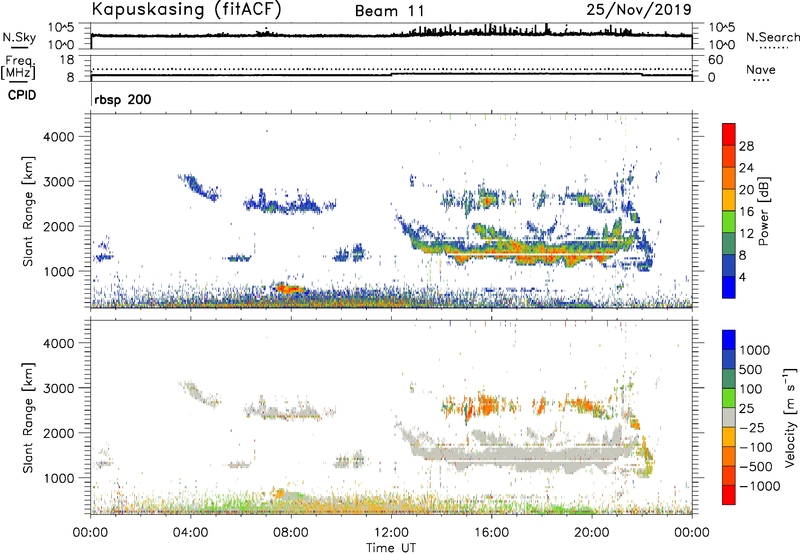800x554 pixels.
Task: Click the "Kapuskasing (fitACF)" plot title
Action: (186, 9)
